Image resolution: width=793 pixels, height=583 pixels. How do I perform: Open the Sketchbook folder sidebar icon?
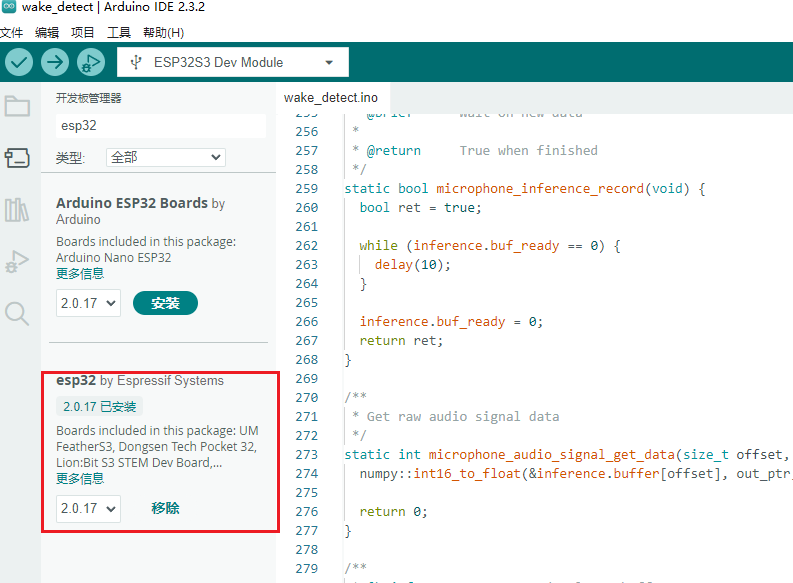tap(17, 106)
